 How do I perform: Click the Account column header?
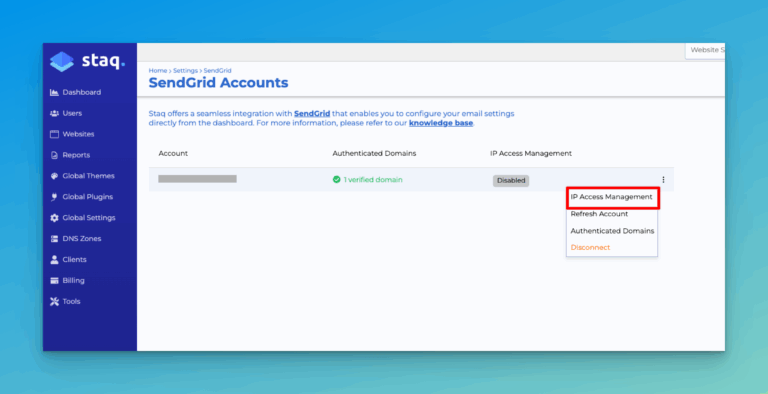[173, 153]
